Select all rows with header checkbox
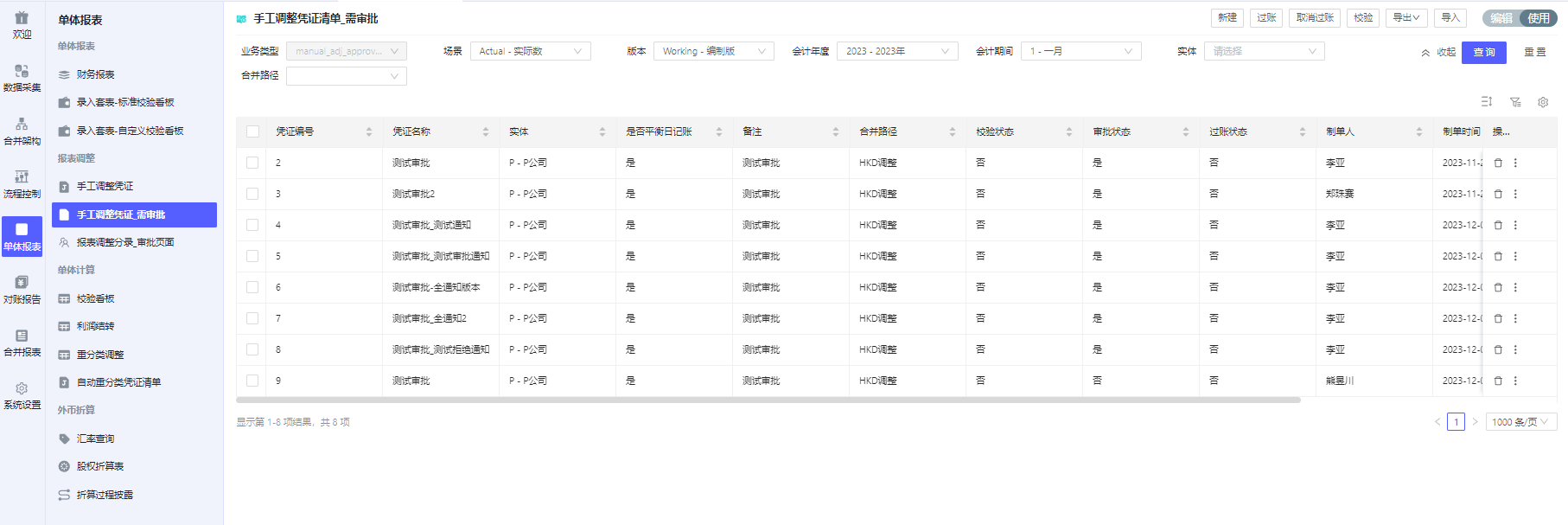Screen dimensions: 1568x525 252,131
